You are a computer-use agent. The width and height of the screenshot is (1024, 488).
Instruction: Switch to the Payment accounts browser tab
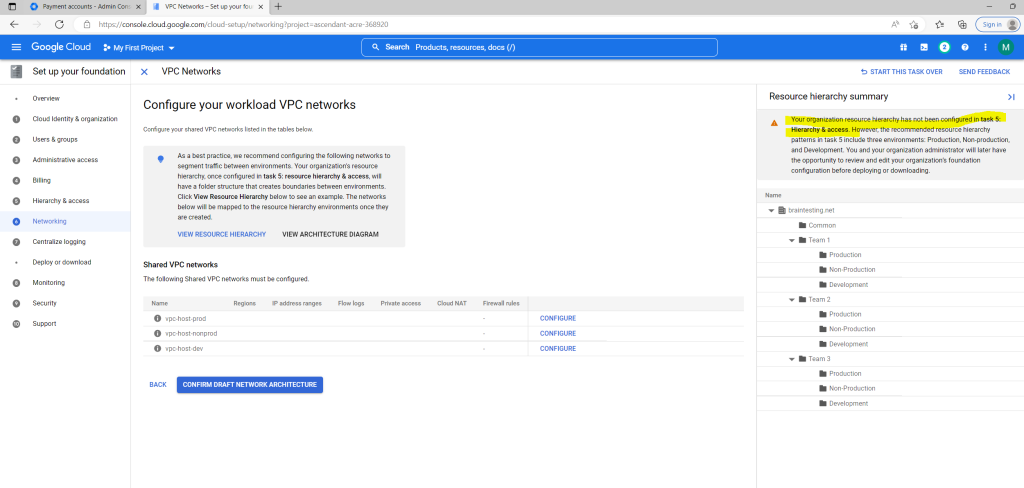tap(85, 7)
